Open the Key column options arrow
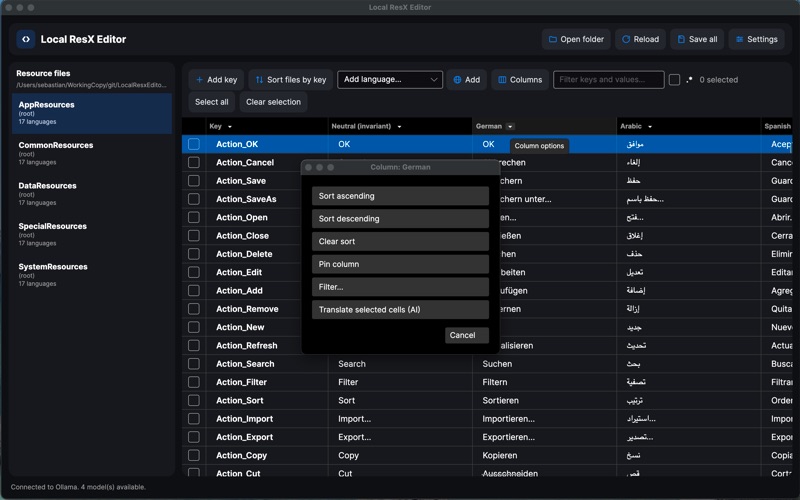This screenshot has width=800, height=500. tap(230, 127)
